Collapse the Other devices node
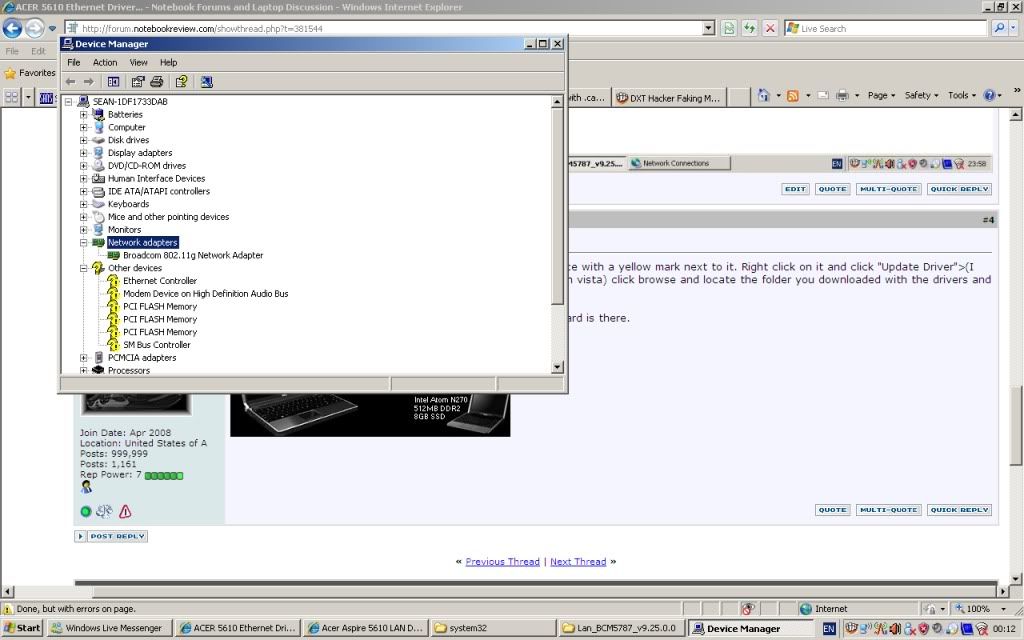The image size is (1024, 640). click(84, 268)
